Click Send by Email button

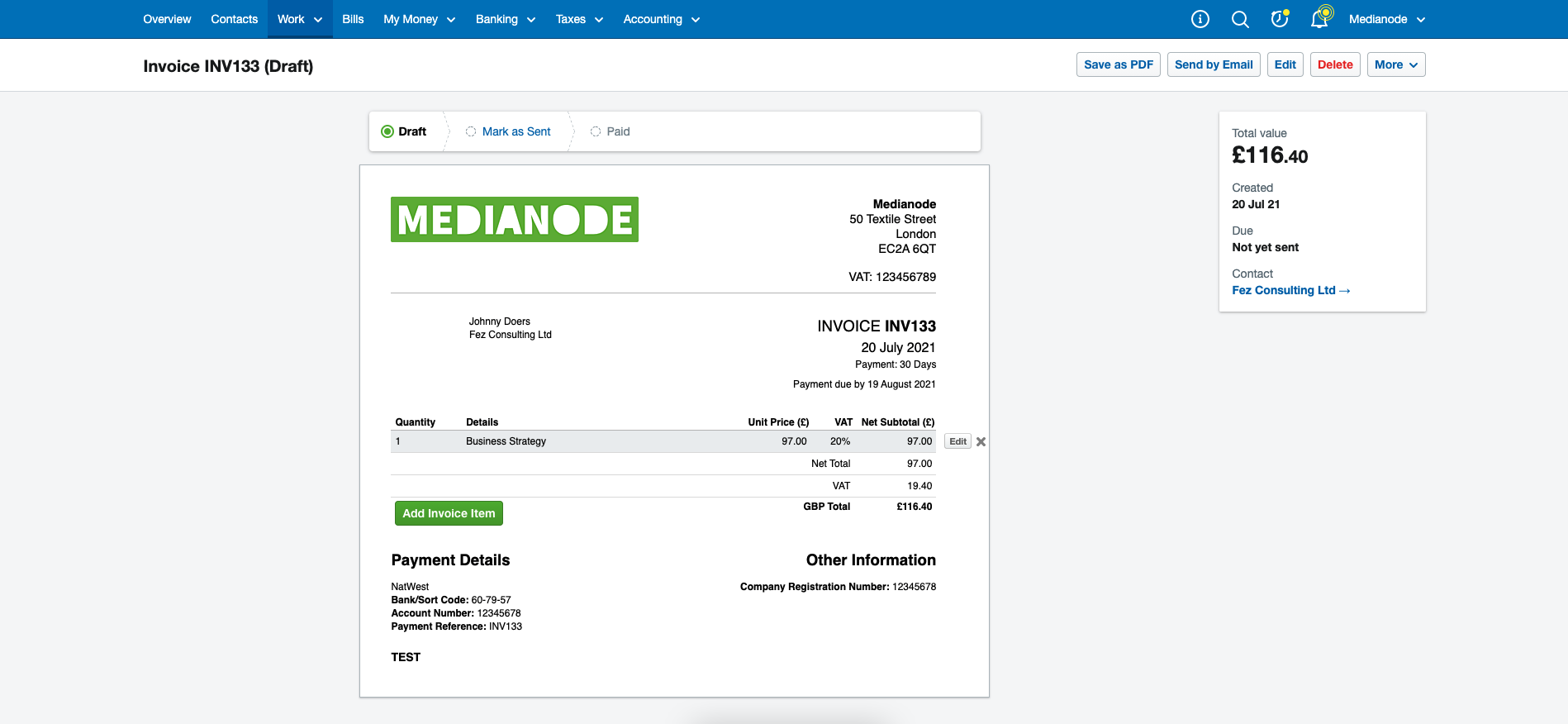(x=1214, y=64)
